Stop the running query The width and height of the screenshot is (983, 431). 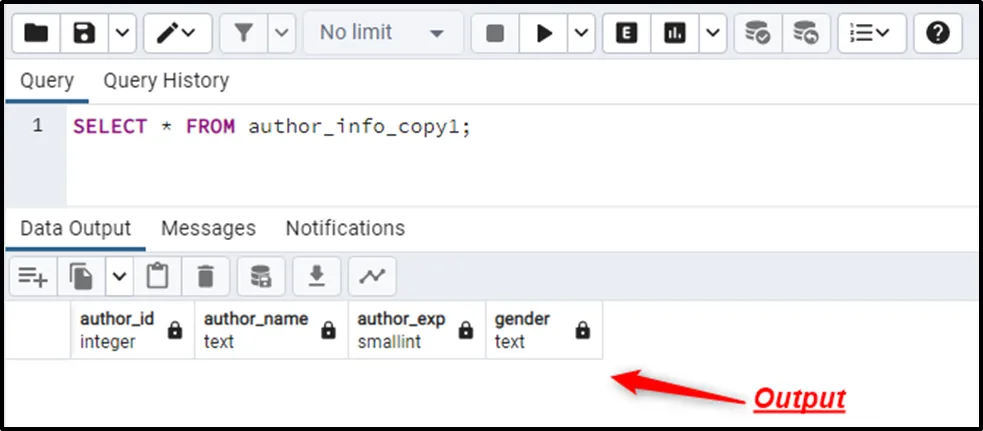(x=495, y=34)
